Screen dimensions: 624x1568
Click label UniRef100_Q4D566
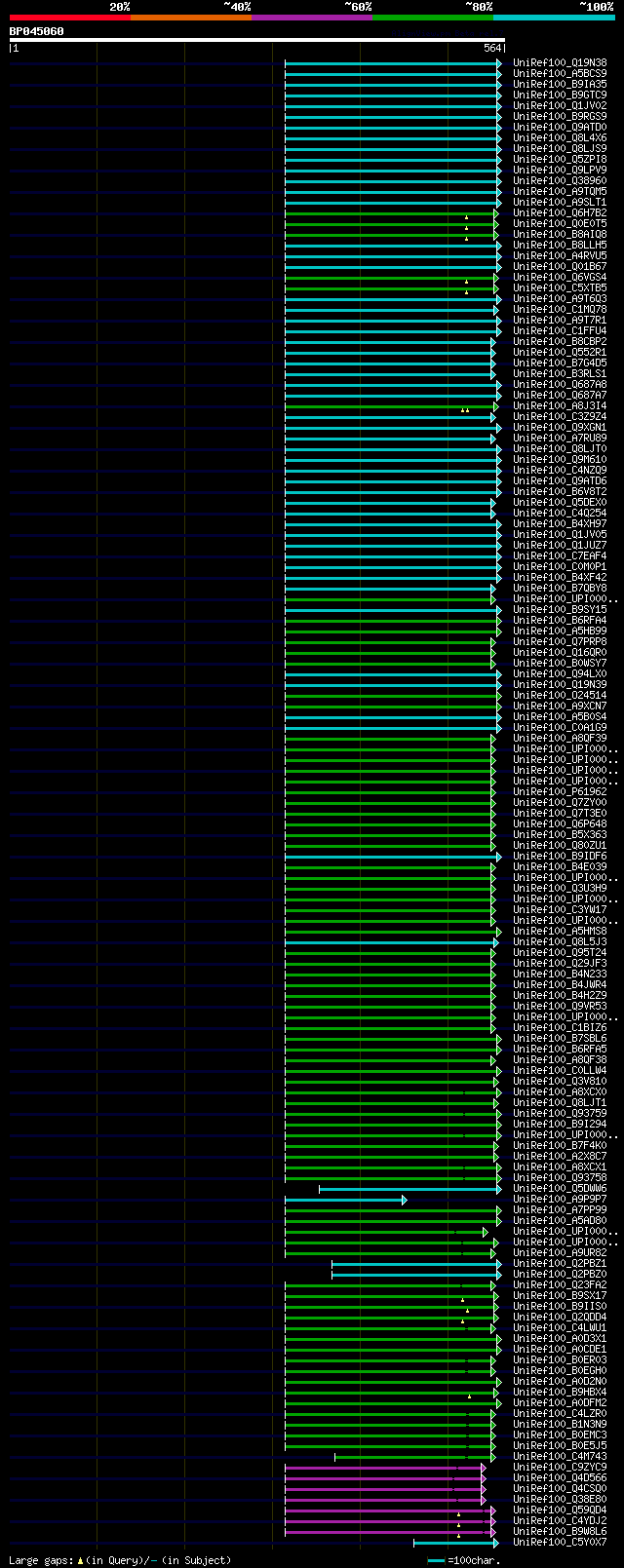560,1478
